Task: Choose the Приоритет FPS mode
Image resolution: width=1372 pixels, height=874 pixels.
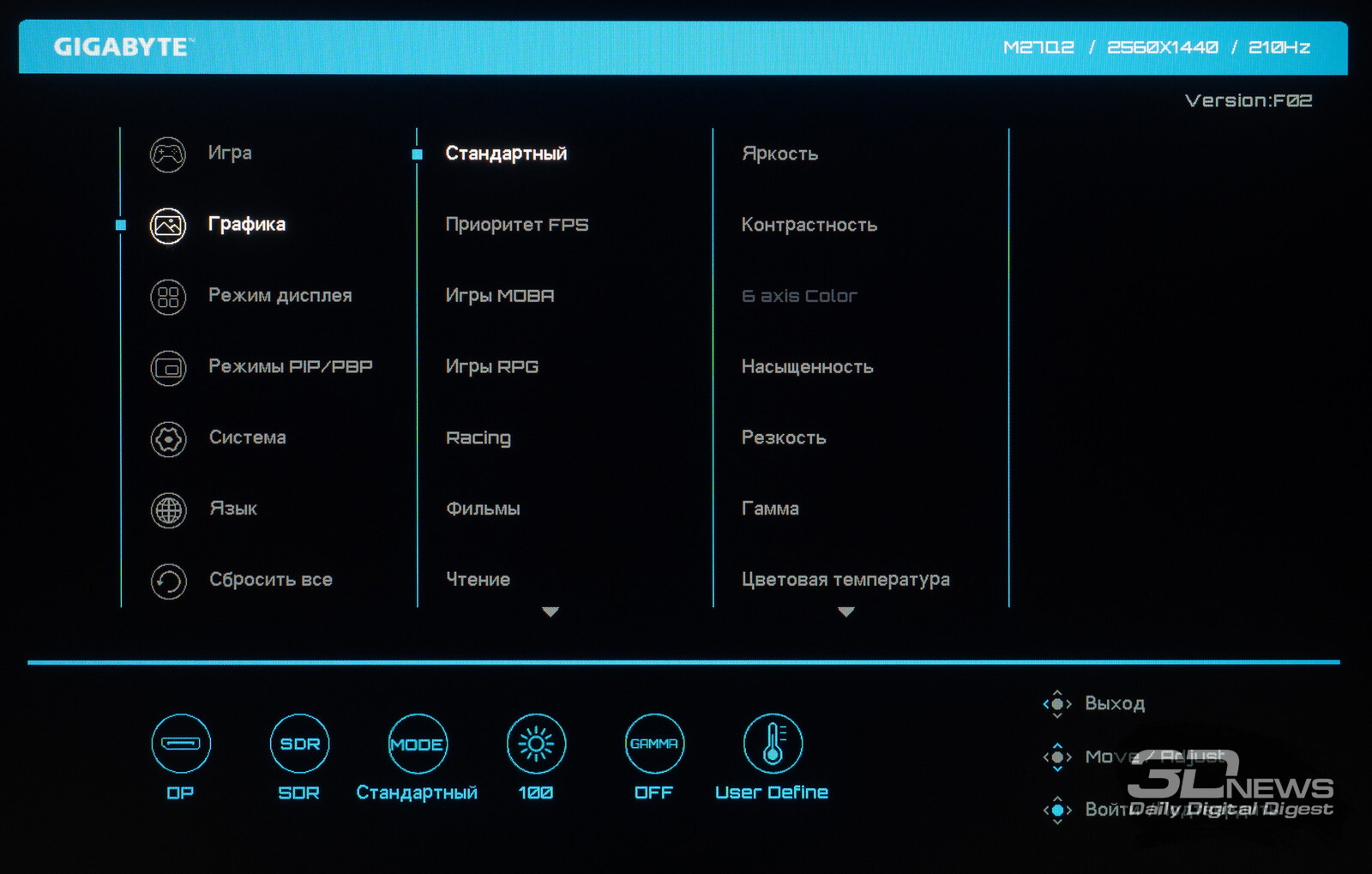Action: pos(516,225)
